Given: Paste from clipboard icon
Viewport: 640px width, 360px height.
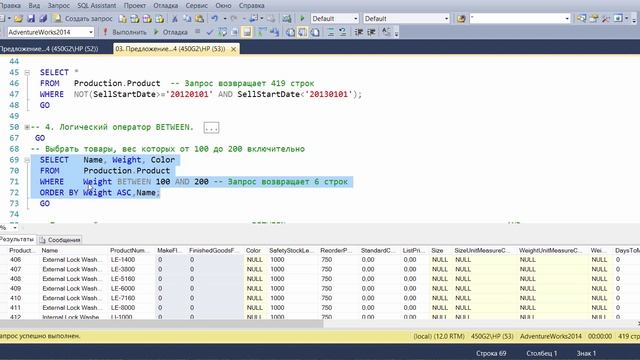Looking at the screenshot, I should click(200, 19).
